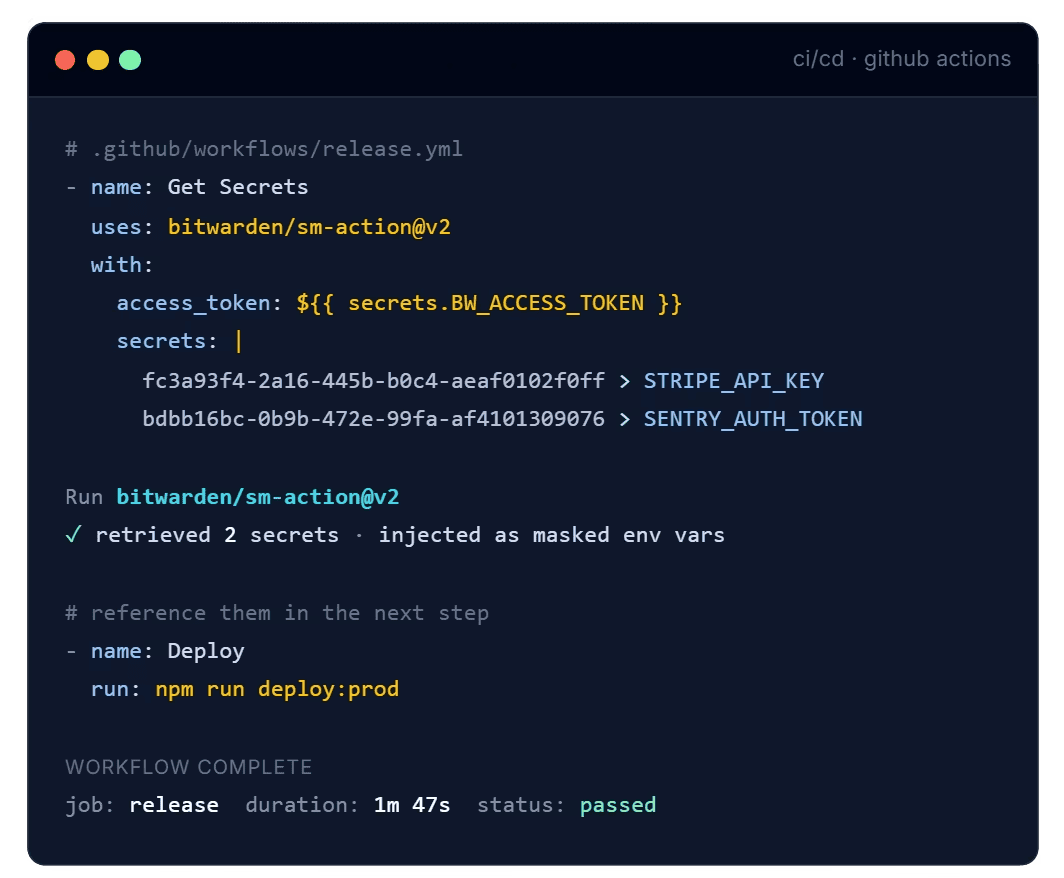Image resolution: width=1064 pixels, height=878 pixels.
Task: Click 'bitwarden/sm-action@v2' in the uses line
Action: (309, 227)
